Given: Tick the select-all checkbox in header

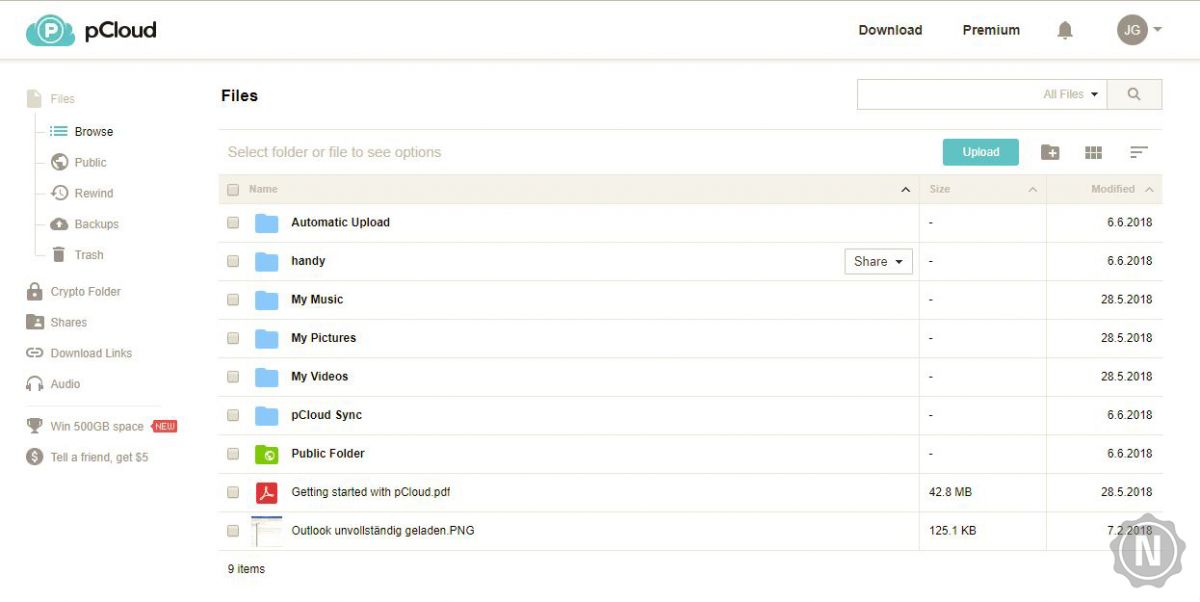Looking at the screenshot, I should (233, 189).
